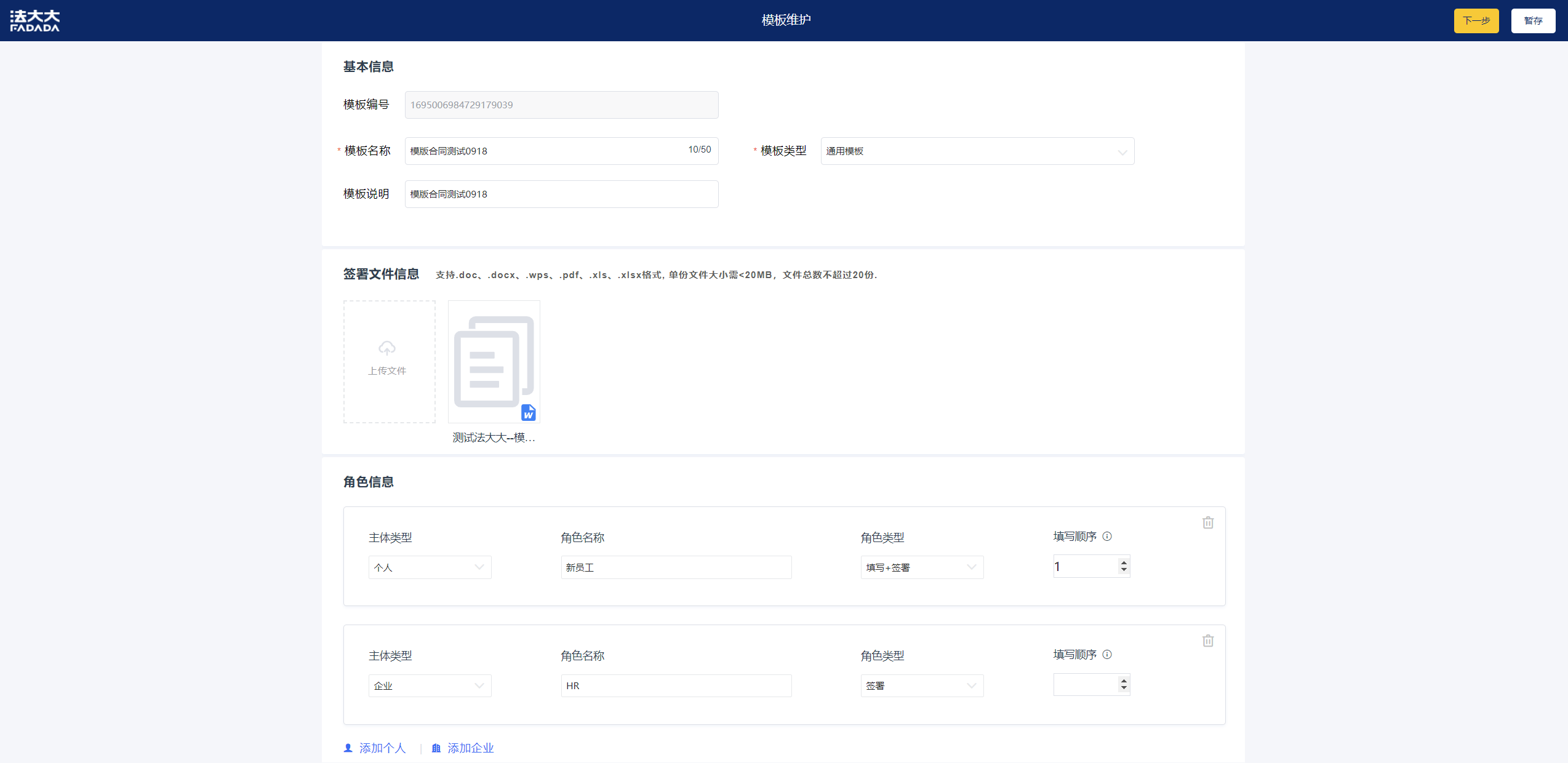Open the uploaded 测试法大大 document thumbnail
Screen dimensions: 1568x763
[x=494, y=362]
